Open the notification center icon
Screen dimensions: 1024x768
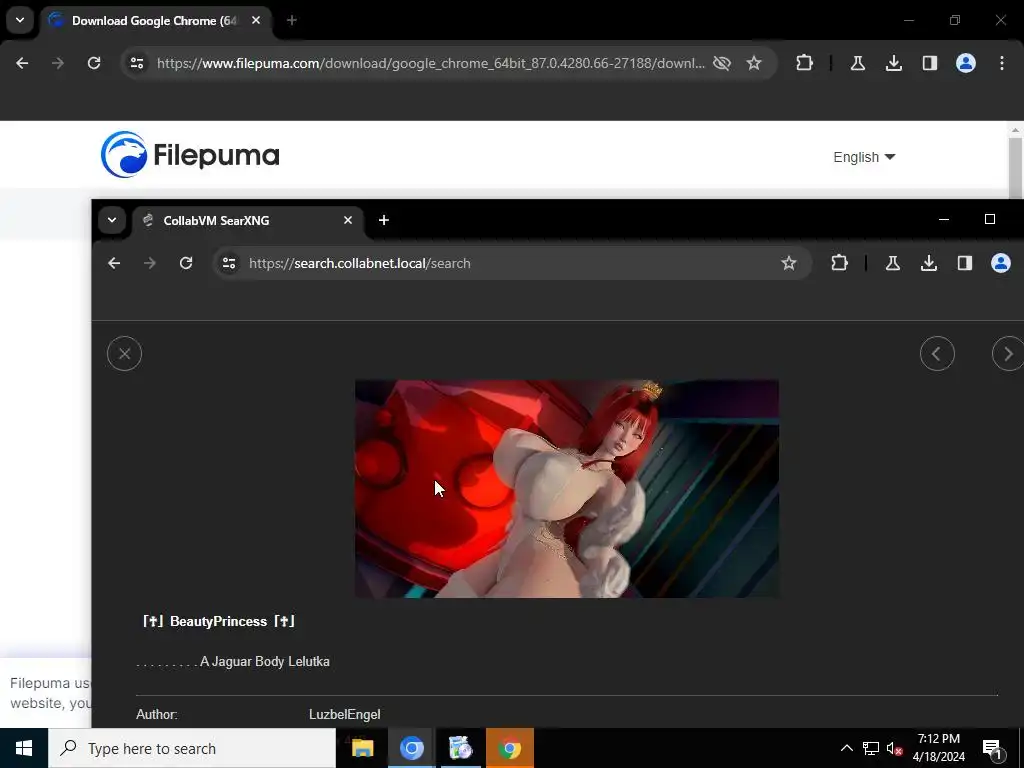pyautogui.click(x=992, y=749)
